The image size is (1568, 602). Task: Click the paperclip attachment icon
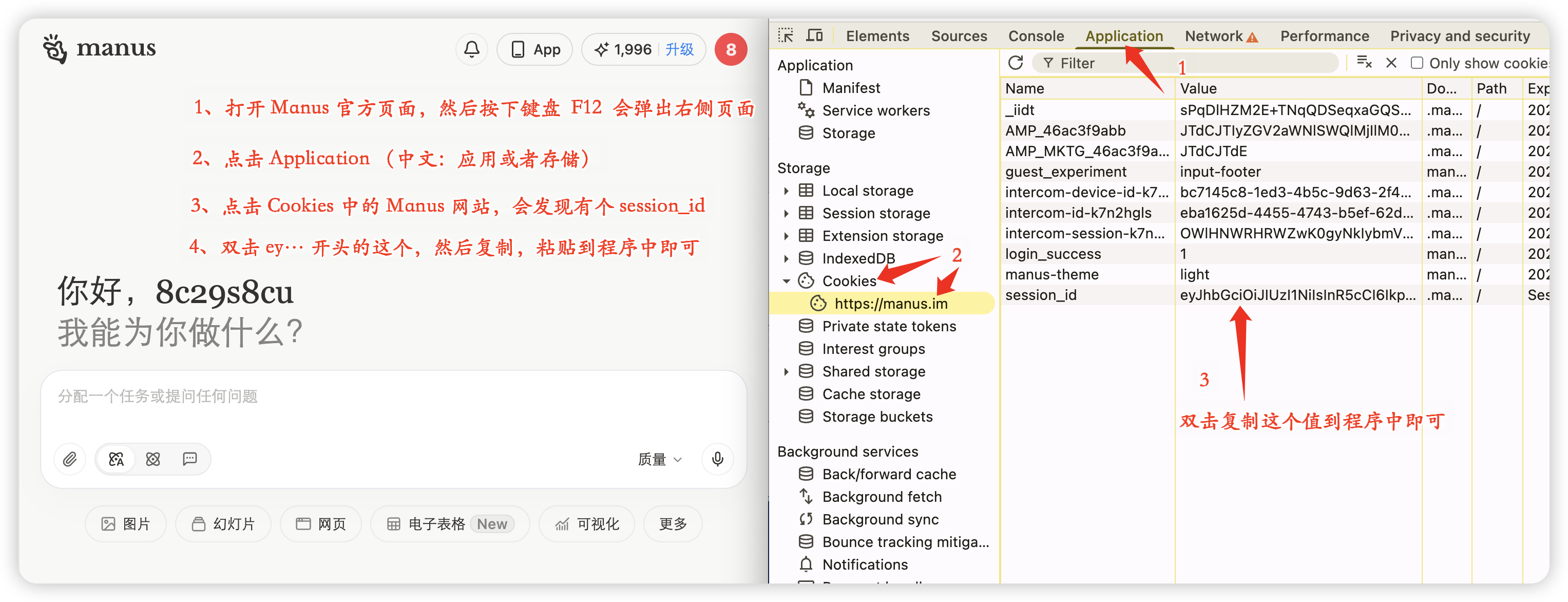tap(70, 459)
